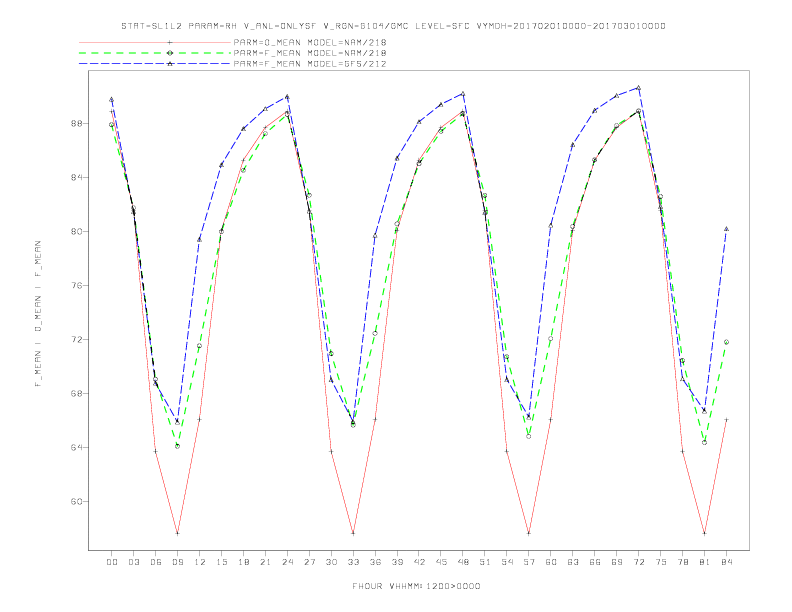This screenshot has height=612, width=792.
Task: Click x-axis forecast hour label 54
Action: (x=507, y=562)
